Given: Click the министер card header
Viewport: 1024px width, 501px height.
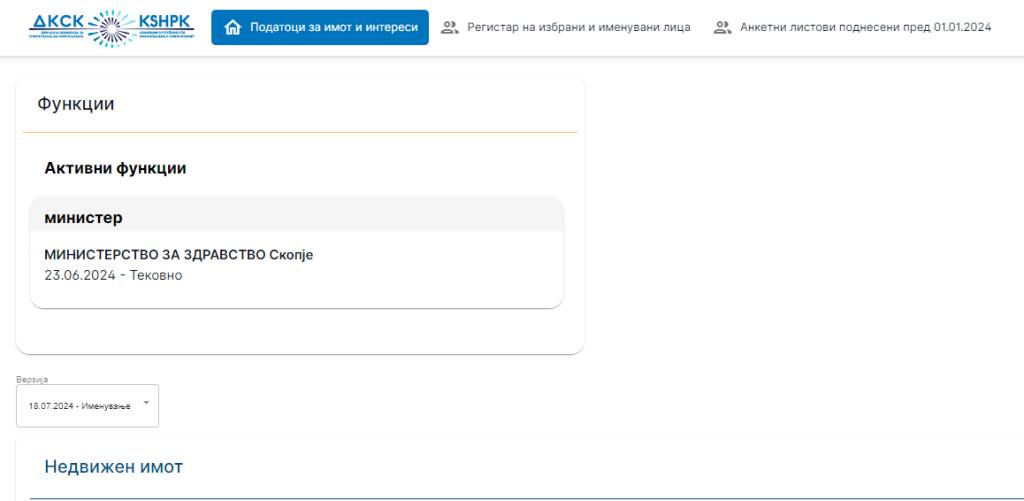Looking at the screenshot, I should coord(83,217).
